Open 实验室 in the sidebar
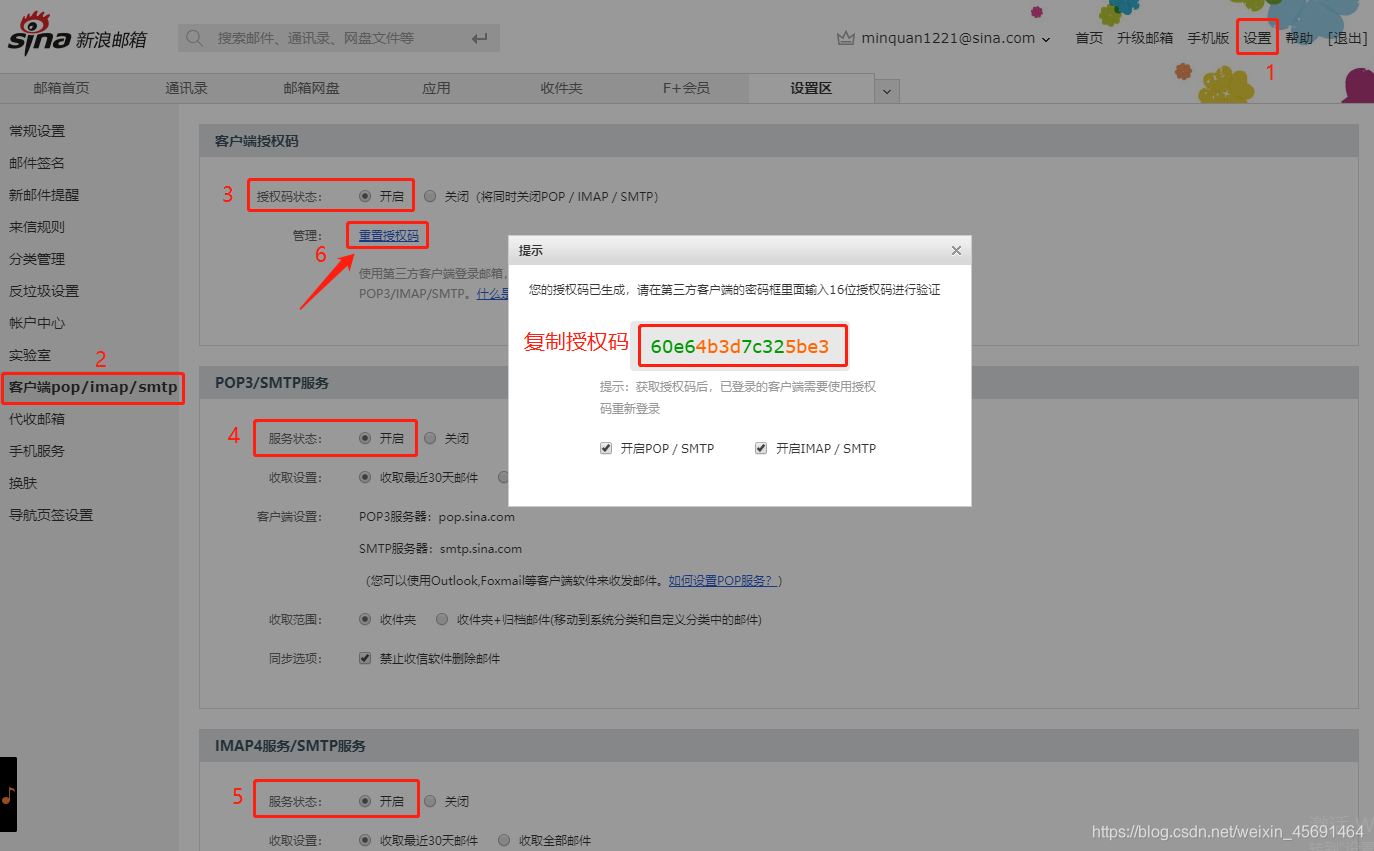The height and width of the screenshot is (851, 1374). click(x=30, y=355)
